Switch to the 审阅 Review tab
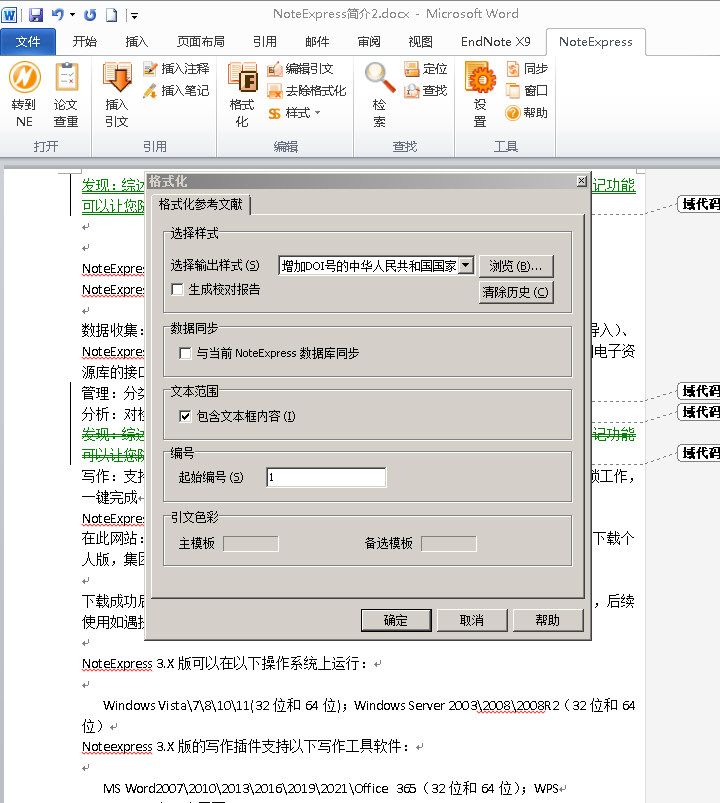This screenshot has height=803, width=720. 369,41
